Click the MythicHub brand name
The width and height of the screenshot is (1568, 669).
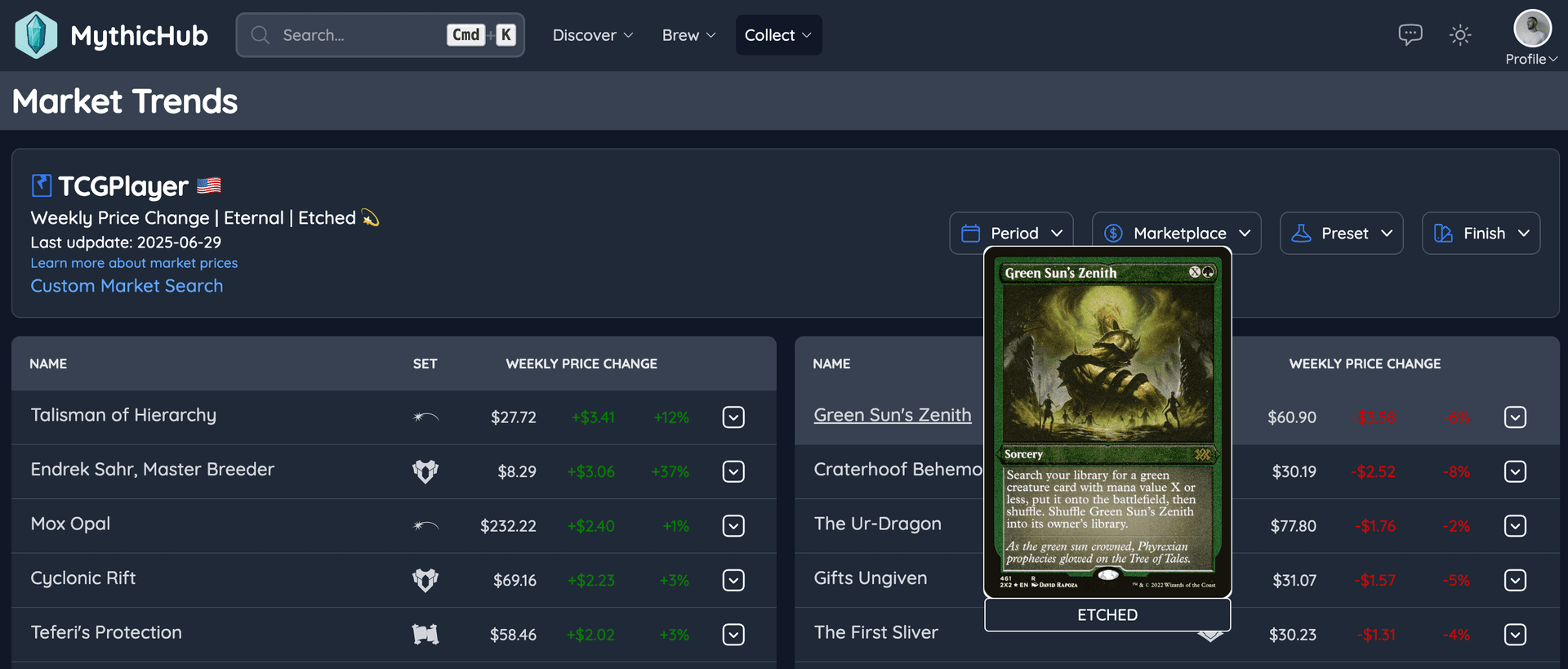pyautogui.click(x=140, y=36)
